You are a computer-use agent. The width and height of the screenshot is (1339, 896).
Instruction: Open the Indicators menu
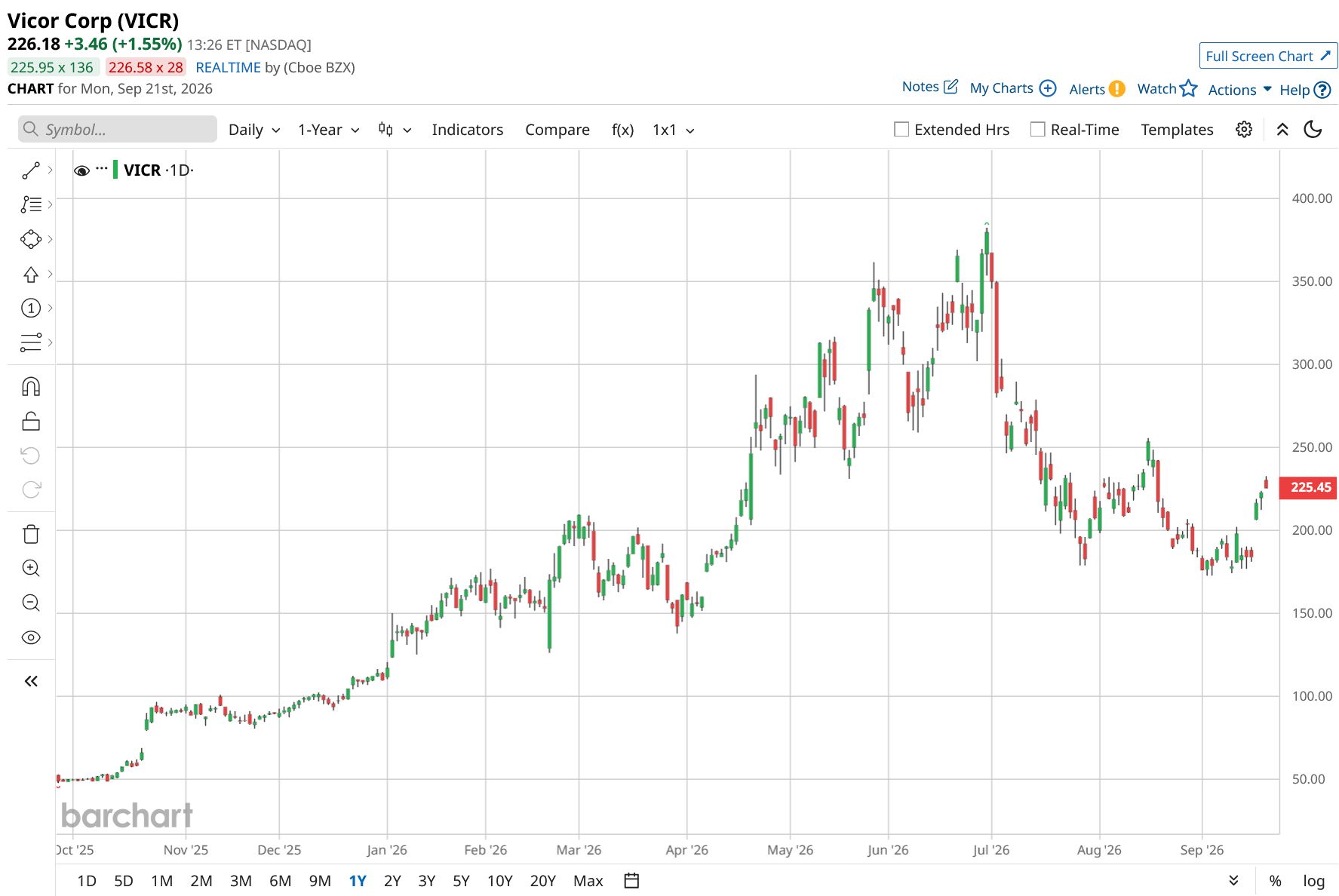point(467,130)
